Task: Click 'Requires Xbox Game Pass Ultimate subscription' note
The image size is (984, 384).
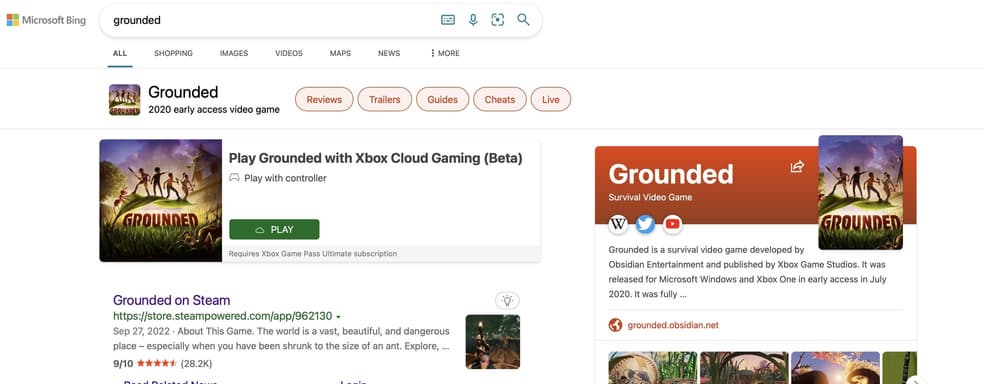Action: 313,254
